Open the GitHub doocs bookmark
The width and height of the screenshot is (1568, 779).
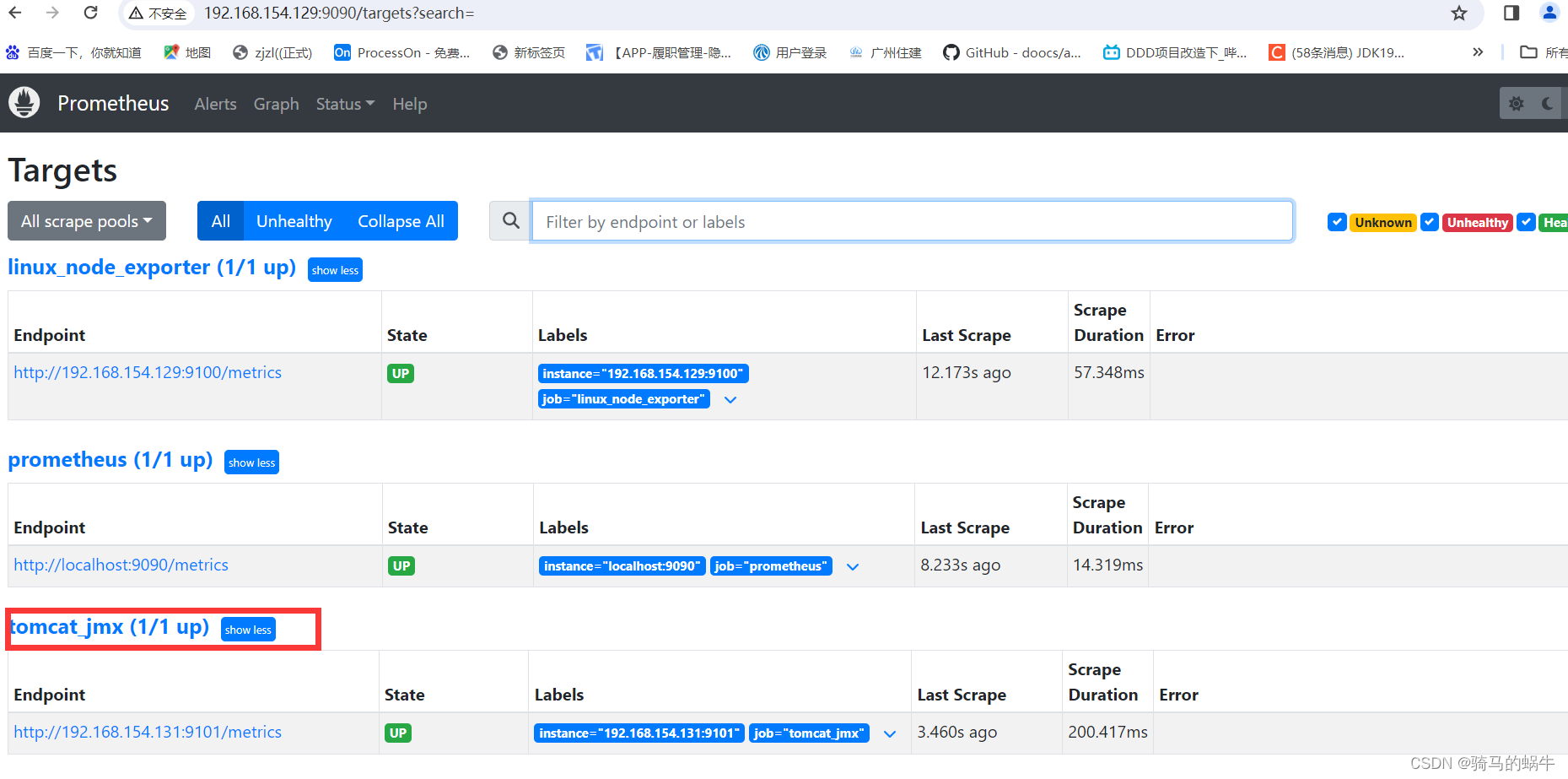1012,52
